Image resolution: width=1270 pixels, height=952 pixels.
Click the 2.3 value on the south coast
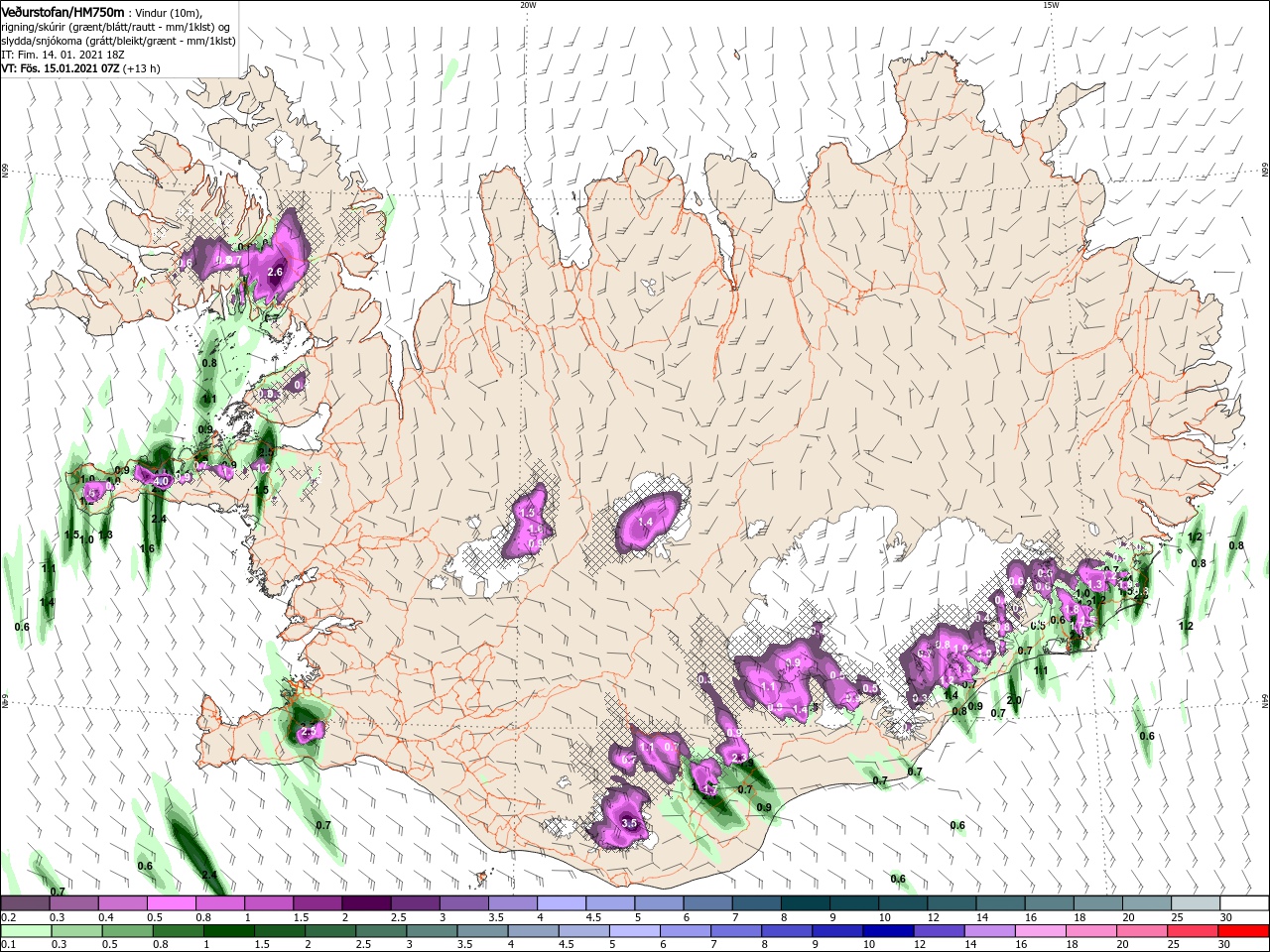pos(738,758)
